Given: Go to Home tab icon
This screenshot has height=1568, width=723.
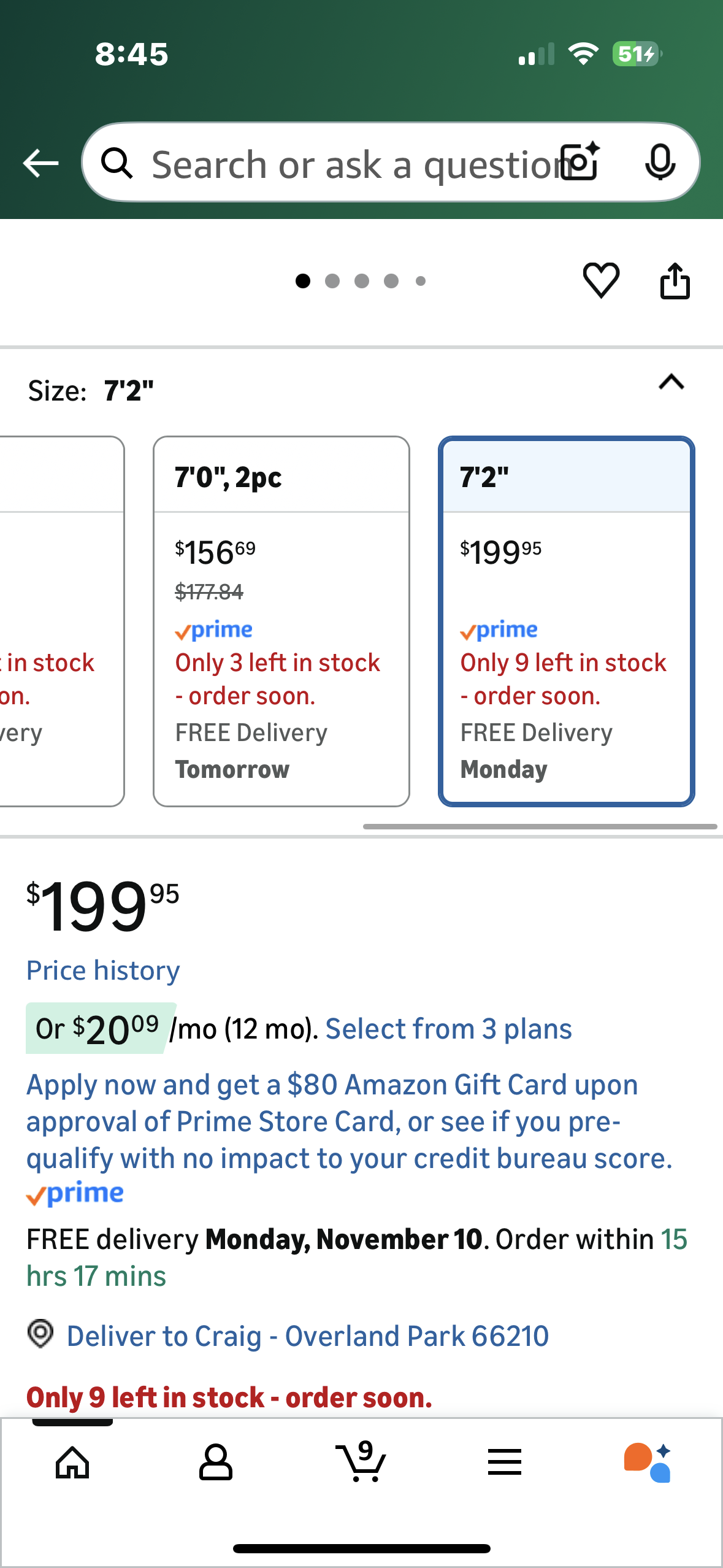Looking at the screenshot, I should [x=72, y=1462].
